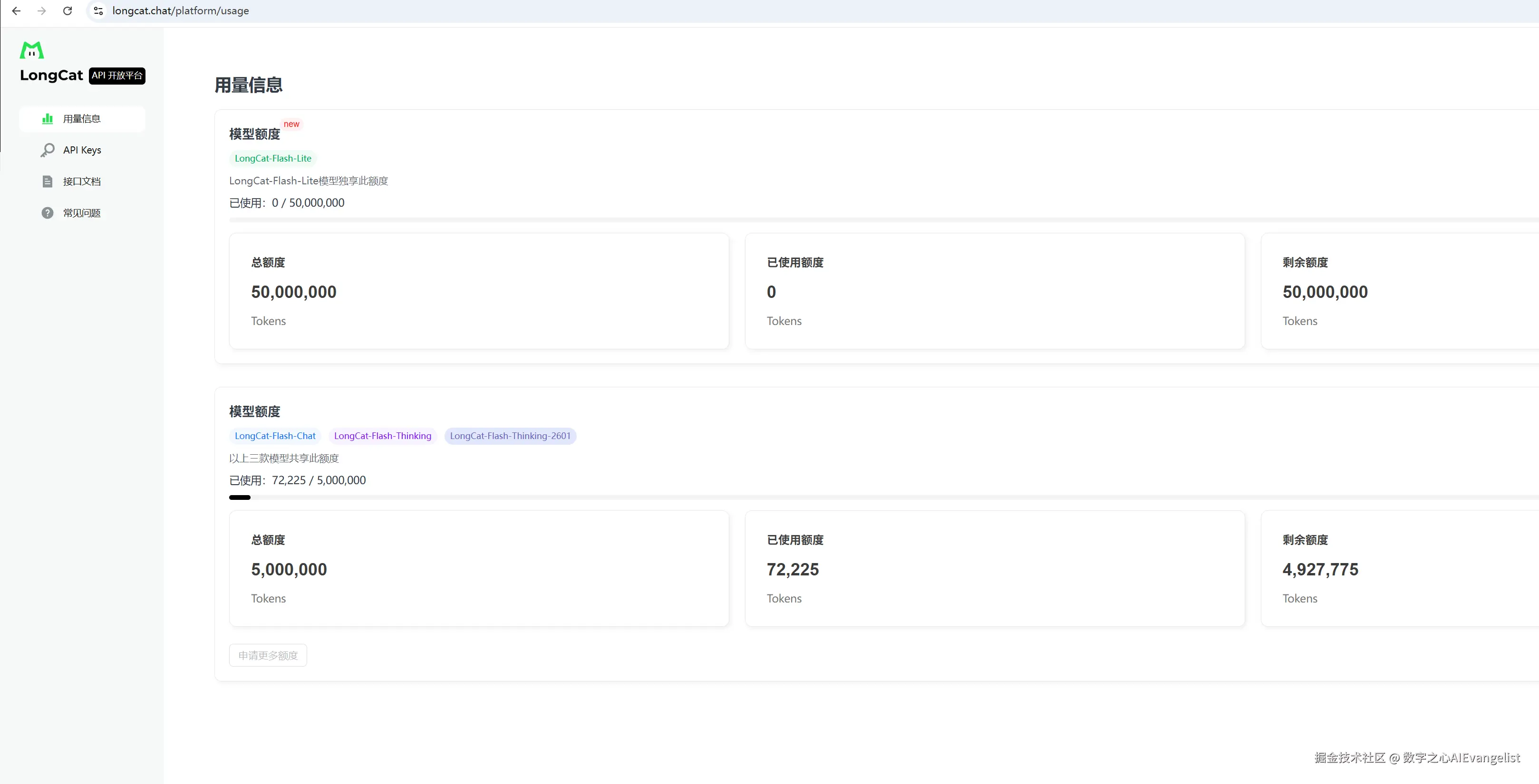Click the 接口文档 document icon

coord(47,182)
